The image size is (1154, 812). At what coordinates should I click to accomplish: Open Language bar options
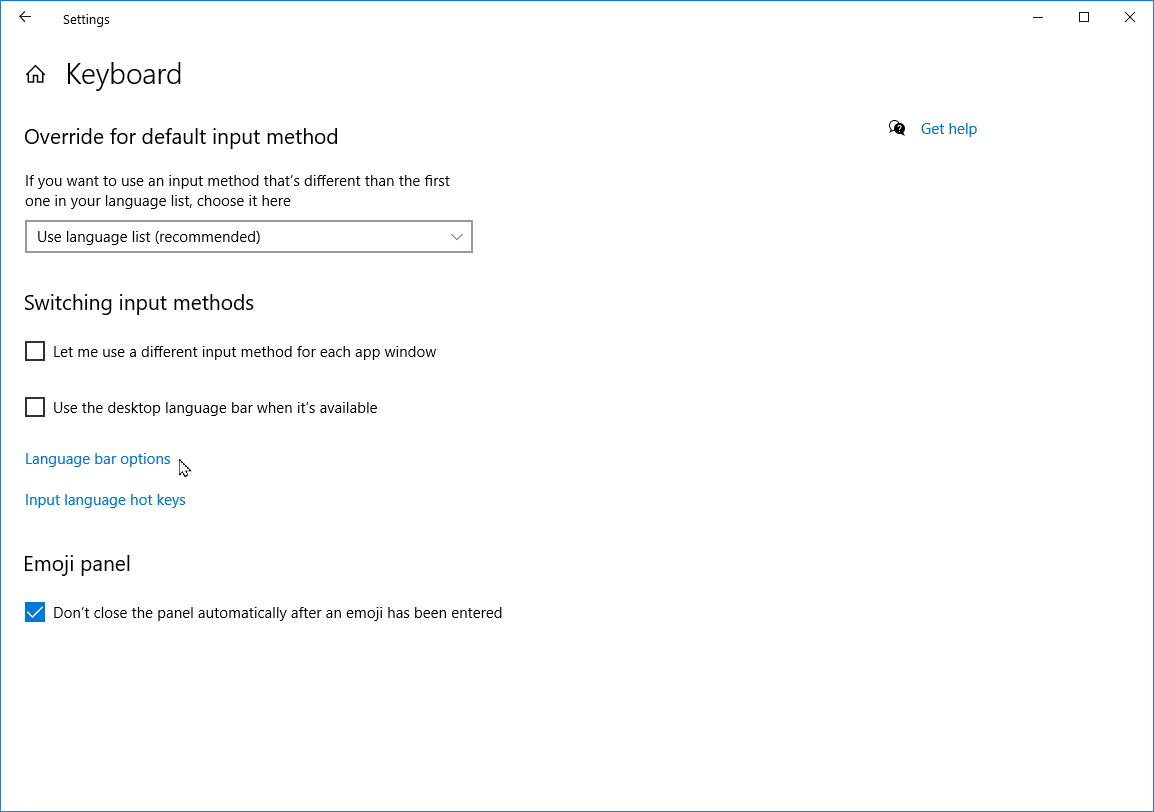pyautogui.click(x=98, y=459)
